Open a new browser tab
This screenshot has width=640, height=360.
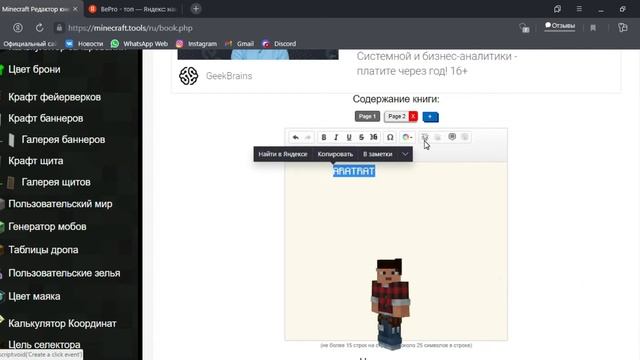(196, 9)
